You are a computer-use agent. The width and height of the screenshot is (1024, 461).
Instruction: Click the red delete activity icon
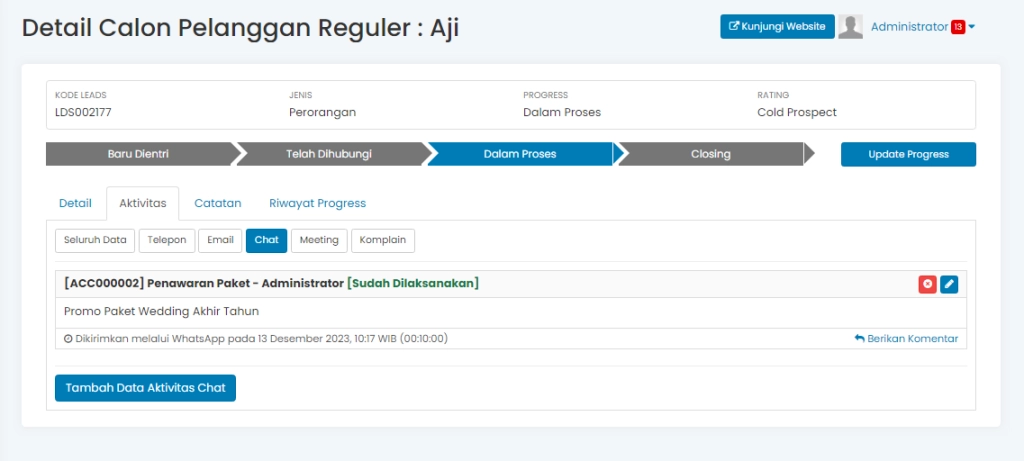coord(927,284)
